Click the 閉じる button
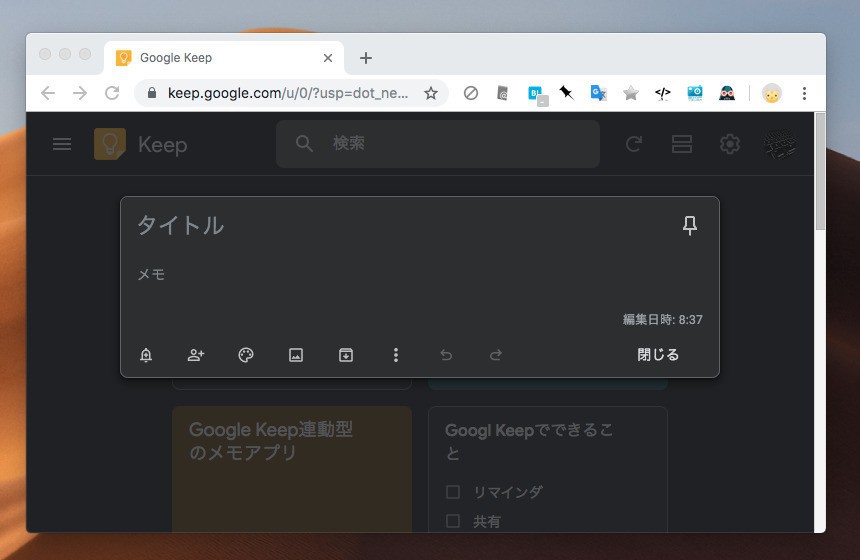This screenshot has width=860, height=560. point(658,355)
